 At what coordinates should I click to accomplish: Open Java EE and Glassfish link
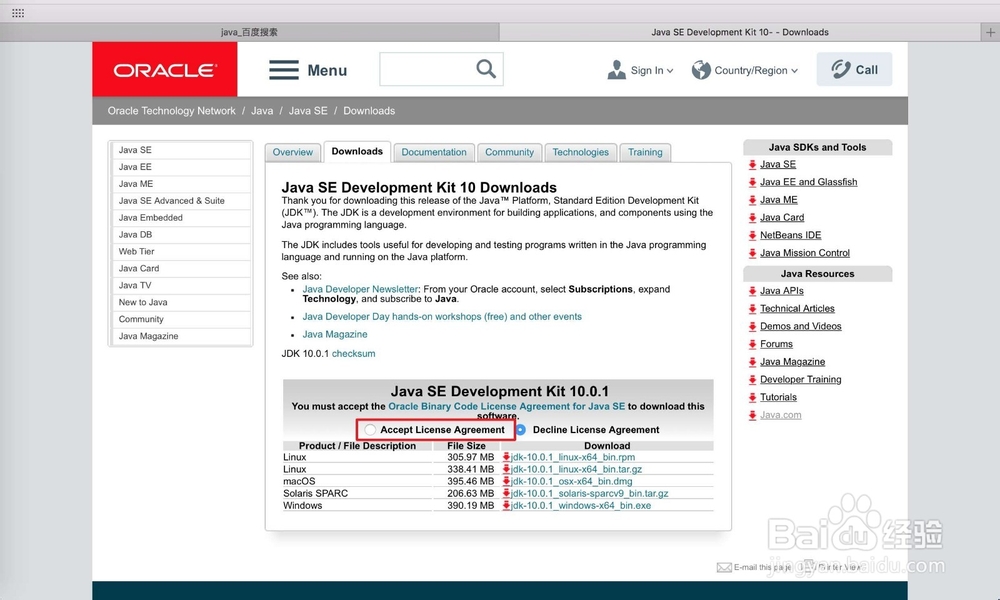[809, 182]
